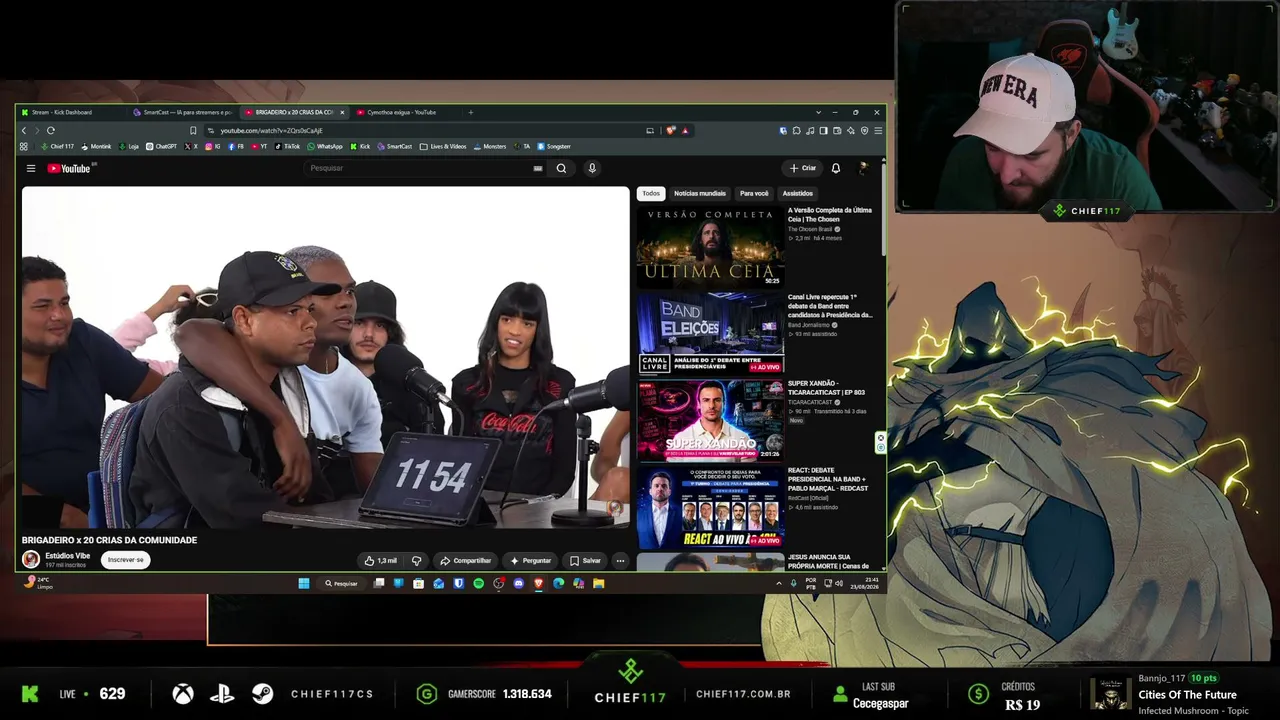
Task: Click the YouTube search magnifier button
Action: click(561, 168)
